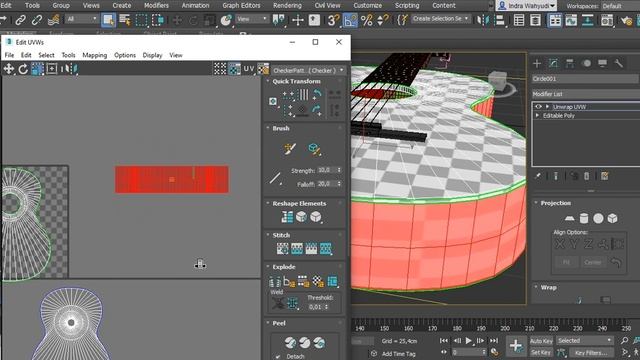
Task: Toggle Set Key mode button
Action: (x=541, y=352)
